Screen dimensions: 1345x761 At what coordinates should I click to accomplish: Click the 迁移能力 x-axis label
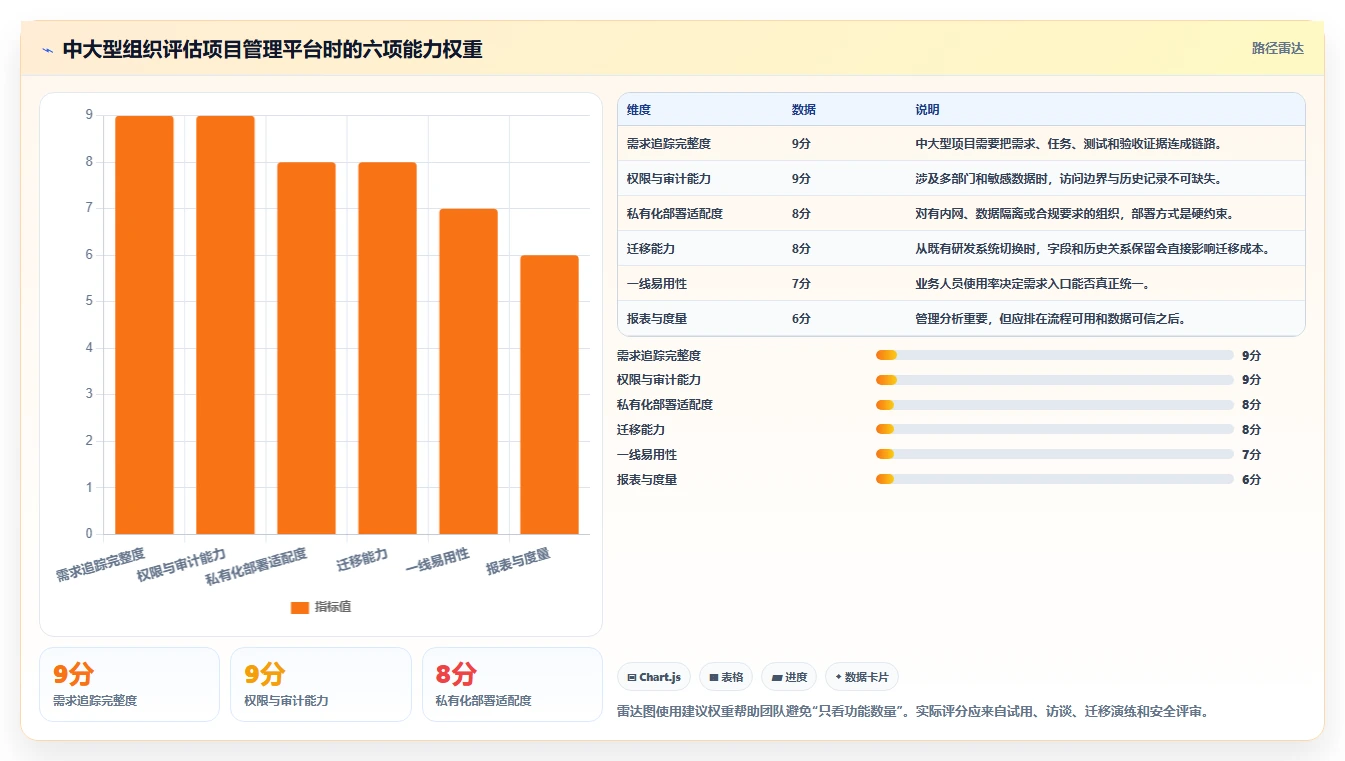click(x=362, y=559)
